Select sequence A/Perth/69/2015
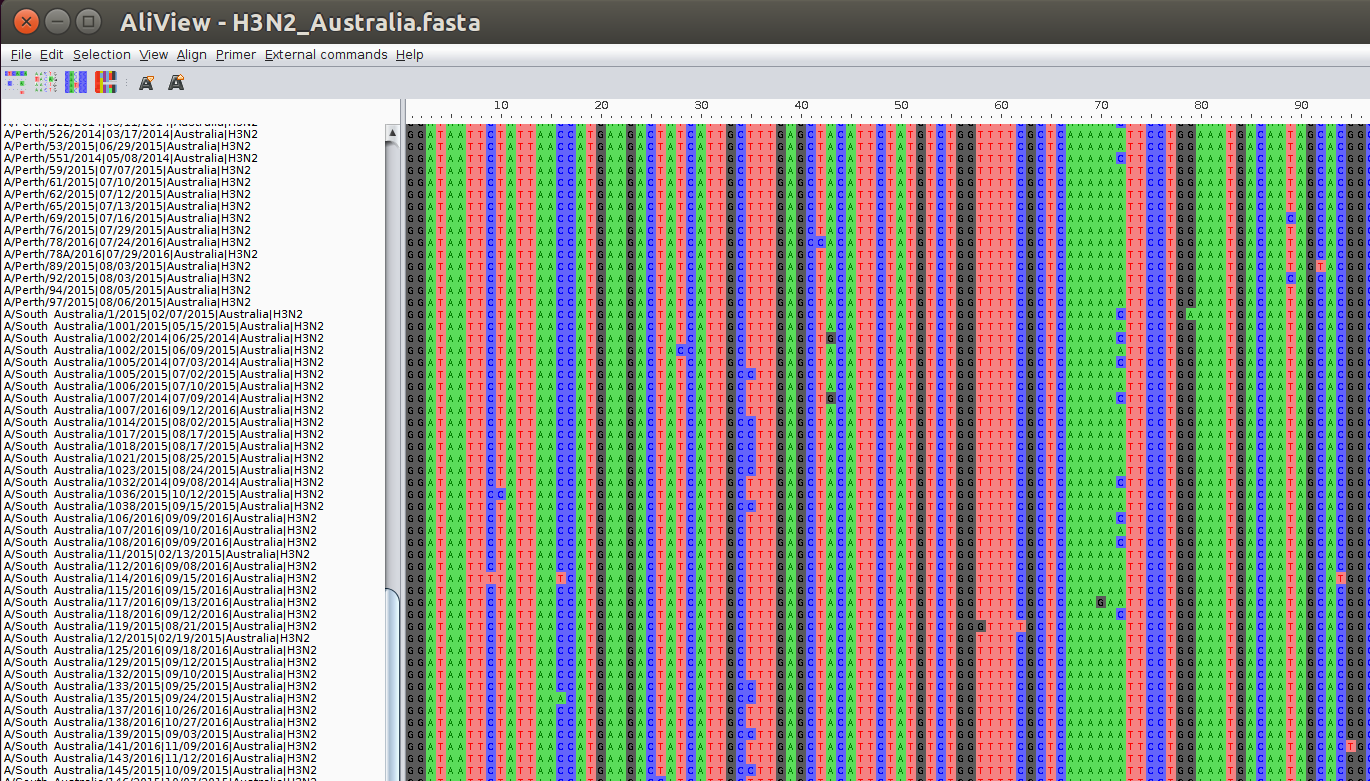Viewport: 1370px width, 781px height. (x=128, y=218)
